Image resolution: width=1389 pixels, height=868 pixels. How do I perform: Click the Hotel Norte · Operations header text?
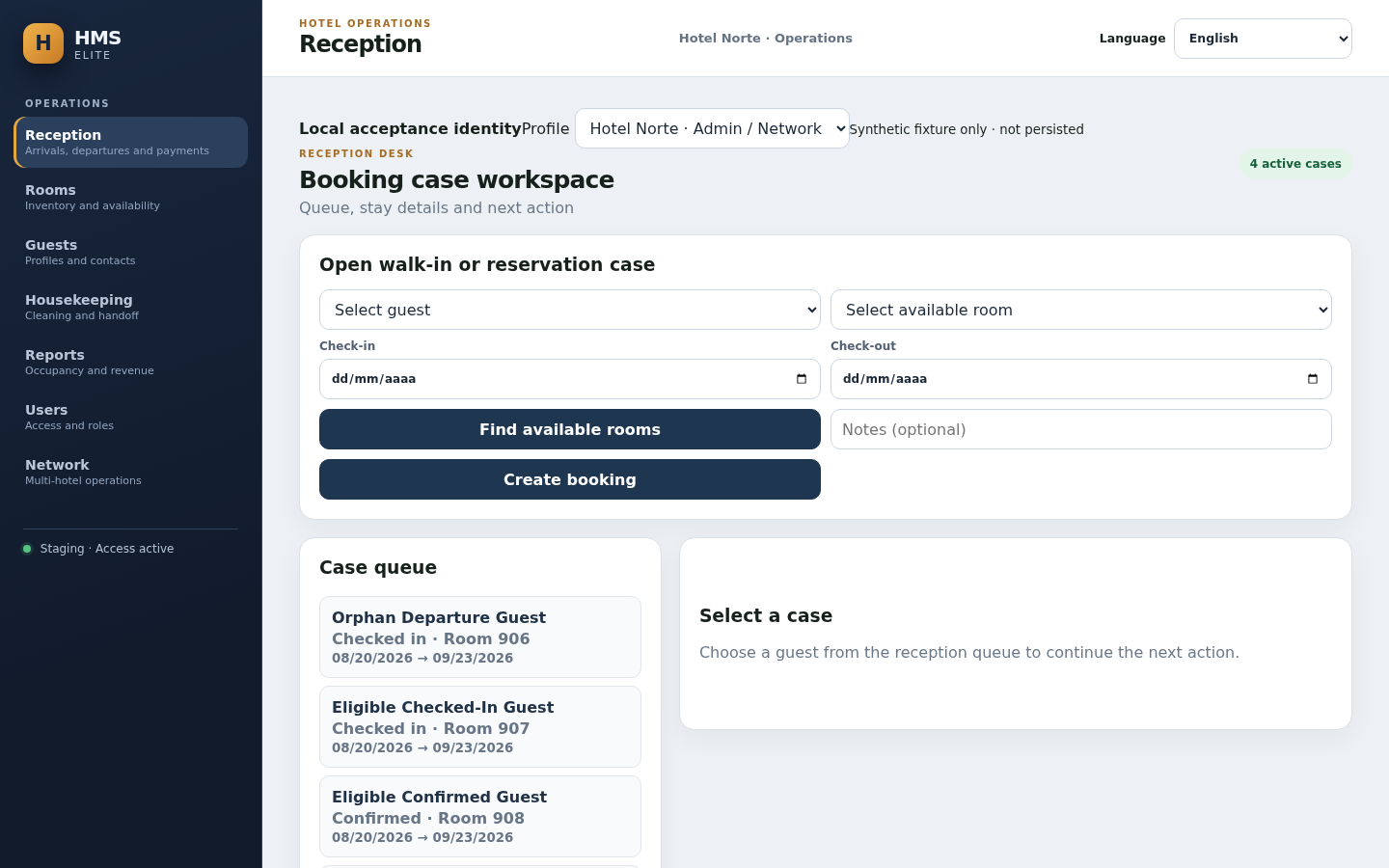click(766, 39)
